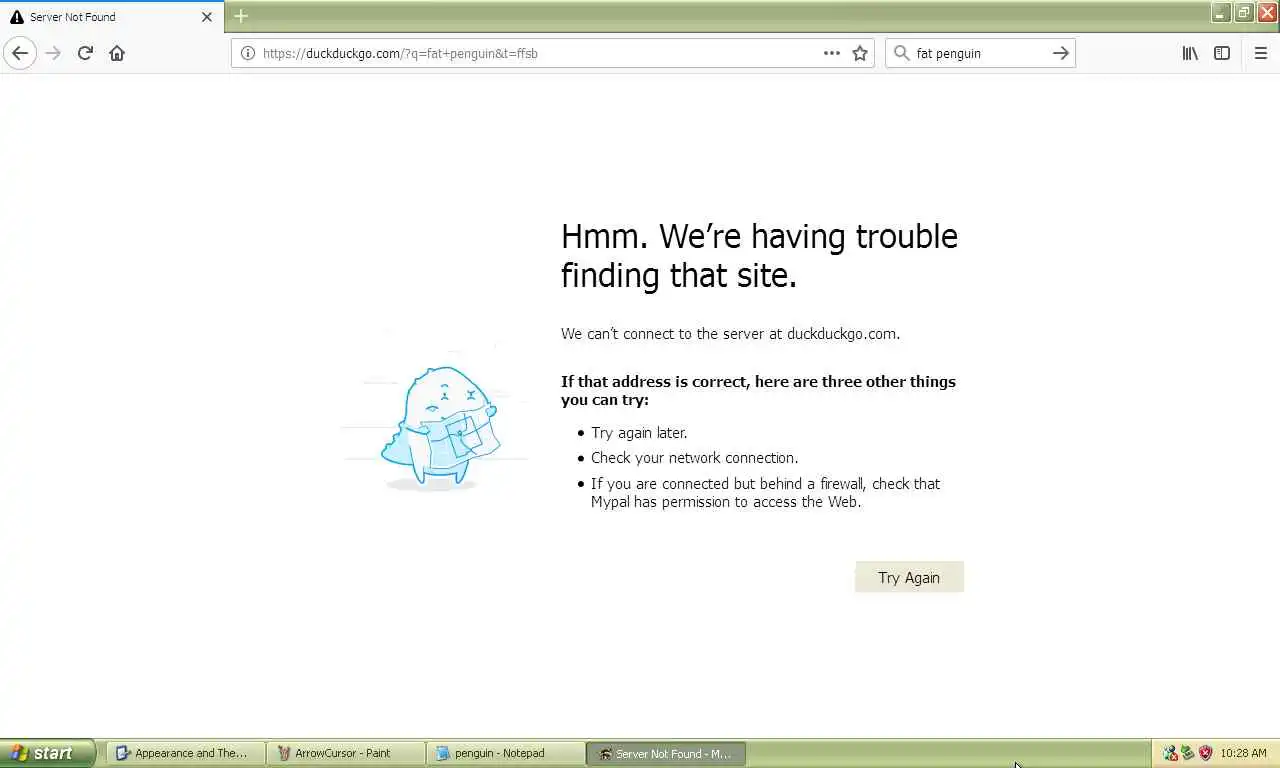Switch to penguin - Notepad taskbar item
1280x768 pixels.
point(506,753)
